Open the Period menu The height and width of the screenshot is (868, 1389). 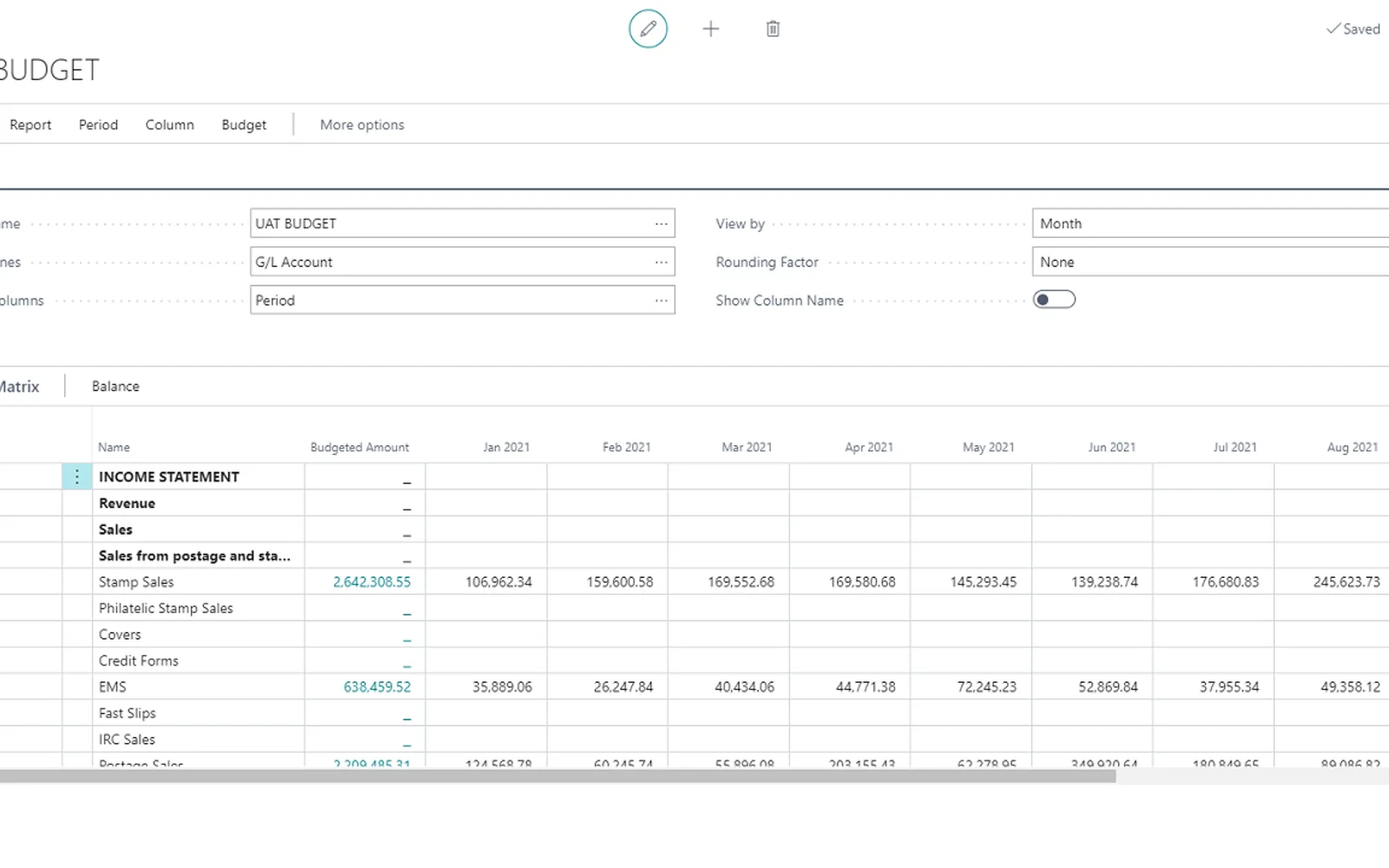click(x=98, y=124)
